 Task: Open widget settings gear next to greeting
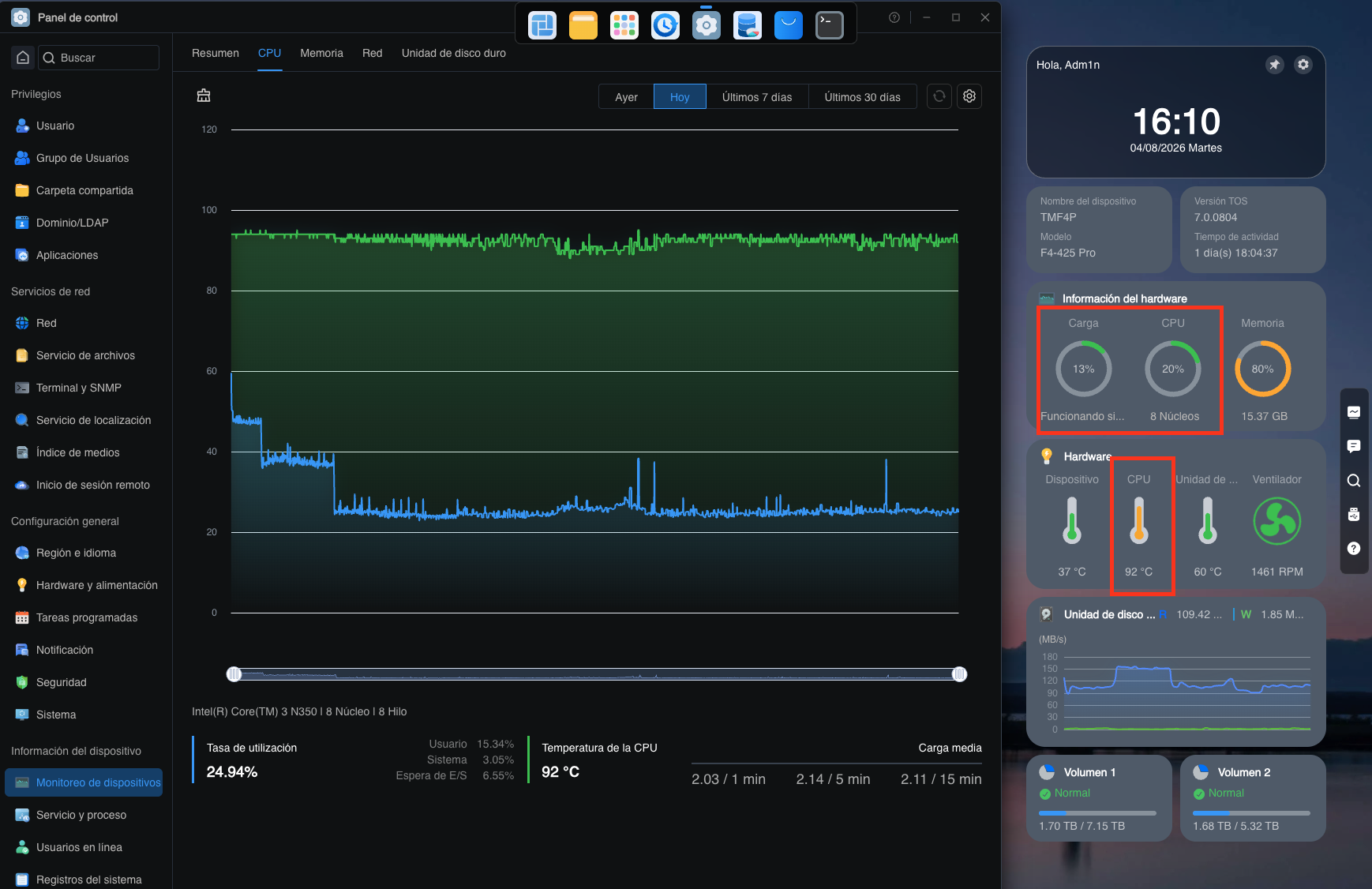coord(1303,65)
